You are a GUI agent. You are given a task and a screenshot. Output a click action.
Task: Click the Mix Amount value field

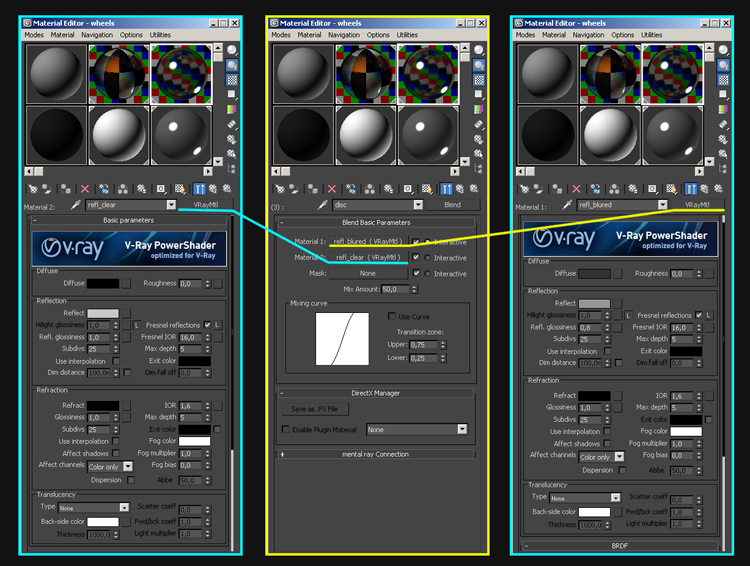(x=368, y=289)
